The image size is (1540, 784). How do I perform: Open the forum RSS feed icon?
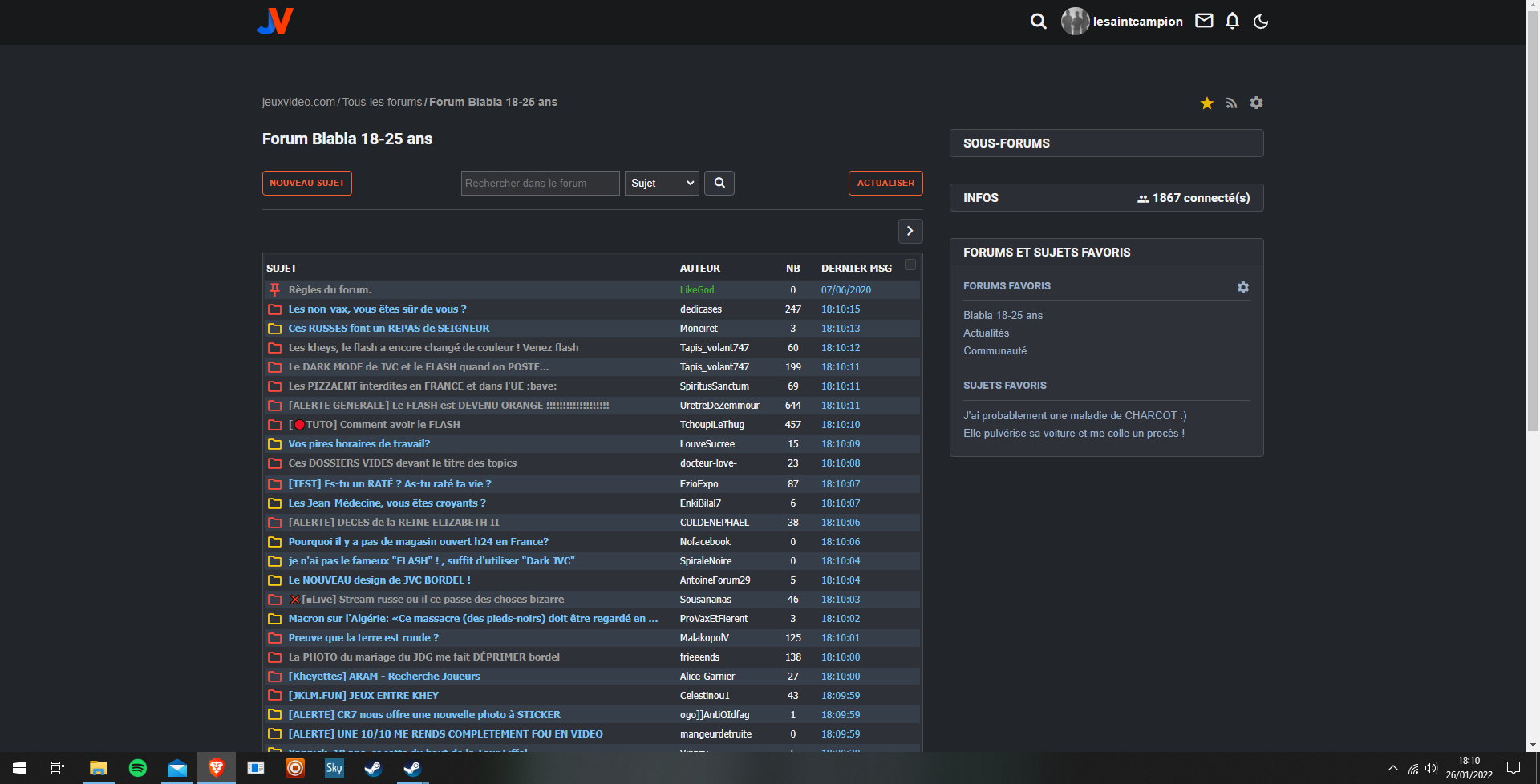(x=1231, y=103)
